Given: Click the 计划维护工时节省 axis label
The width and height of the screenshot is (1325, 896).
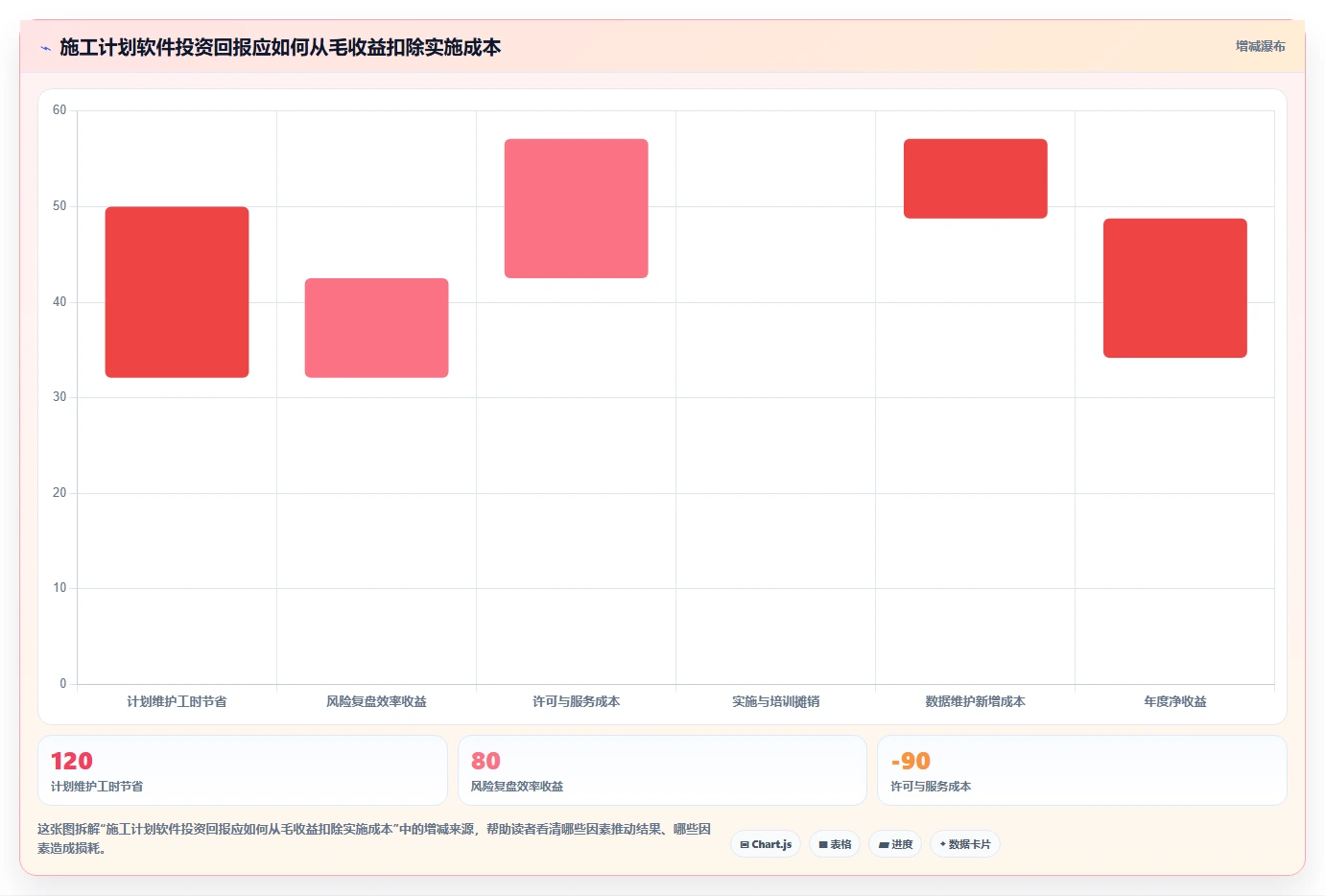Looking at the screenshot, I should tap(177, 701).
